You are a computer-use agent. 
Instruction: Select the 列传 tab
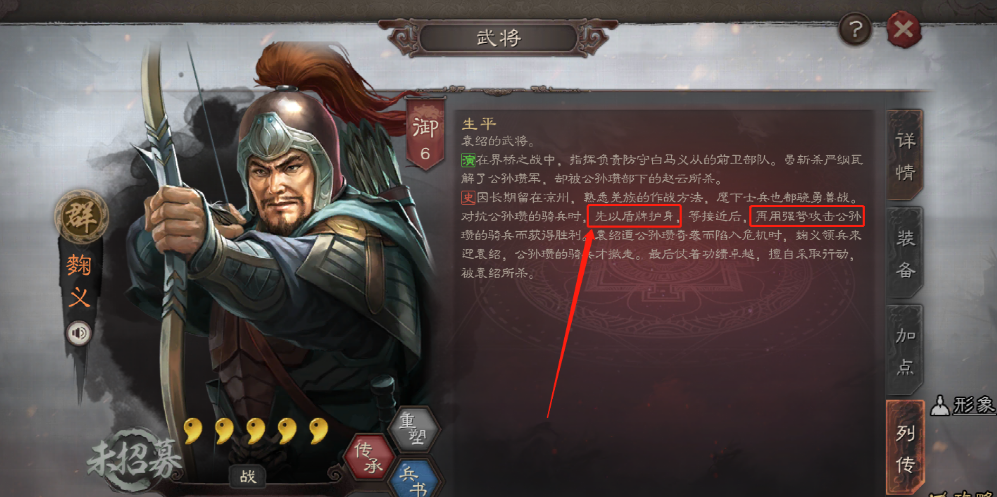point(905,446)
